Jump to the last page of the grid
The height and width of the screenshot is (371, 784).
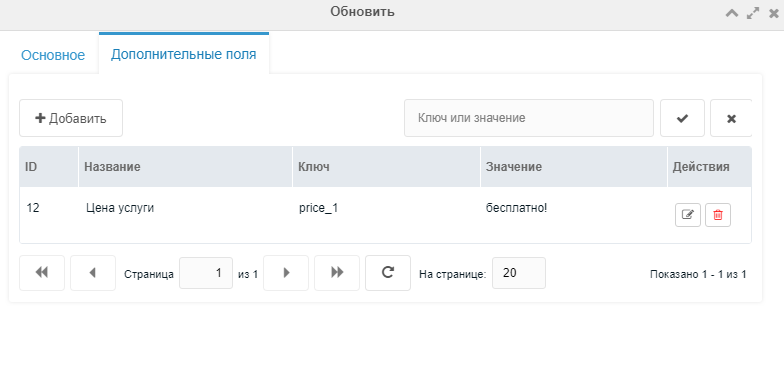[x=337, y=272]
